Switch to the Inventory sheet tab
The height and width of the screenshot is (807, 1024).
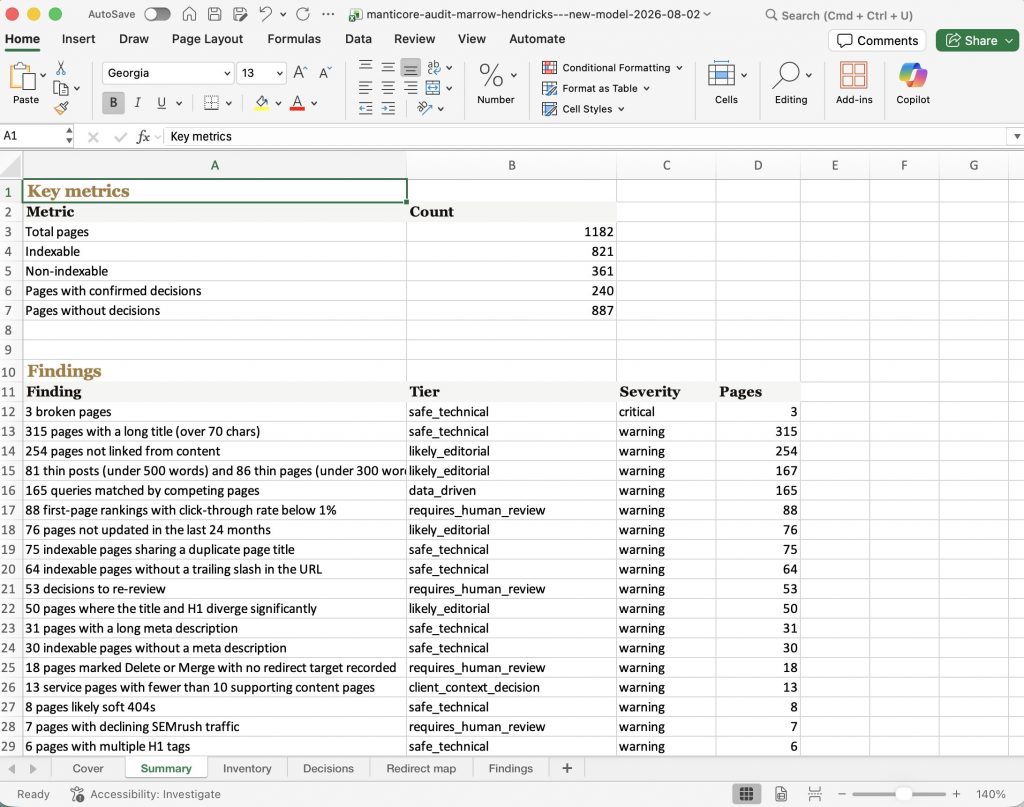point(247,768)
